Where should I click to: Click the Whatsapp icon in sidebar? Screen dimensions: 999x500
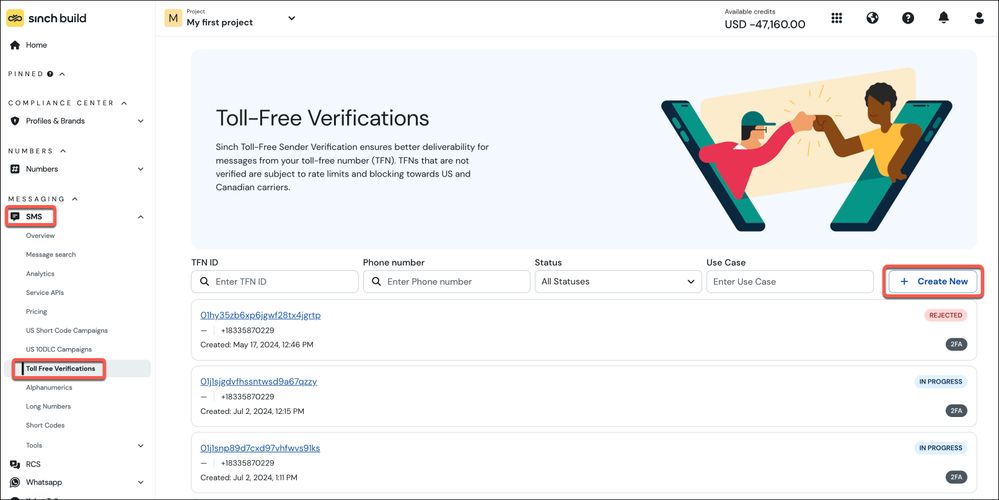point(15,482)
